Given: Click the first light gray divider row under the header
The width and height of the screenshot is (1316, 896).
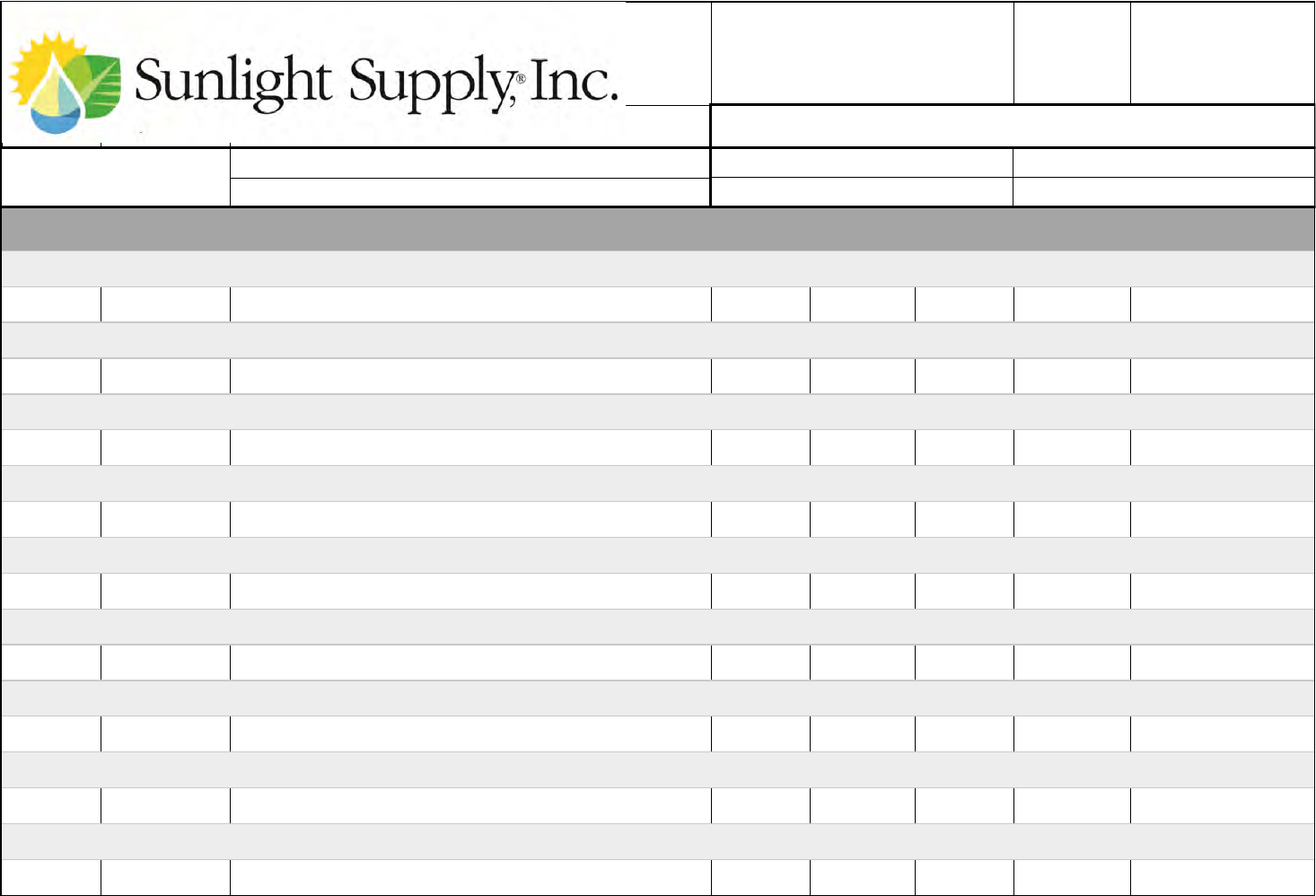Looking at the screenshot, I should pyautogui.click(x=657, y=269).
